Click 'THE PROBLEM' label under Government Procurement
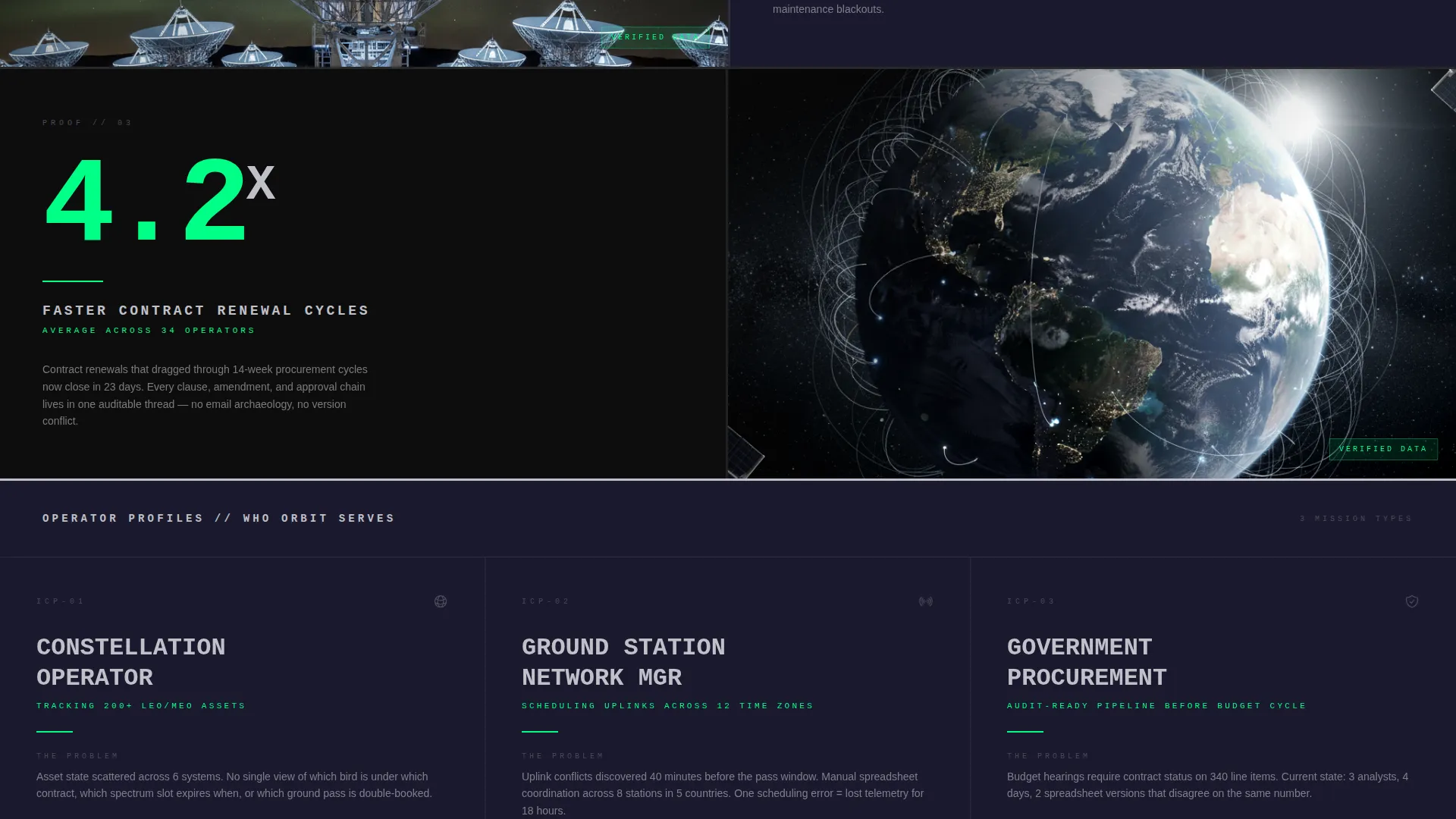Screen dimensions: 1456x819 point(1048,756)
